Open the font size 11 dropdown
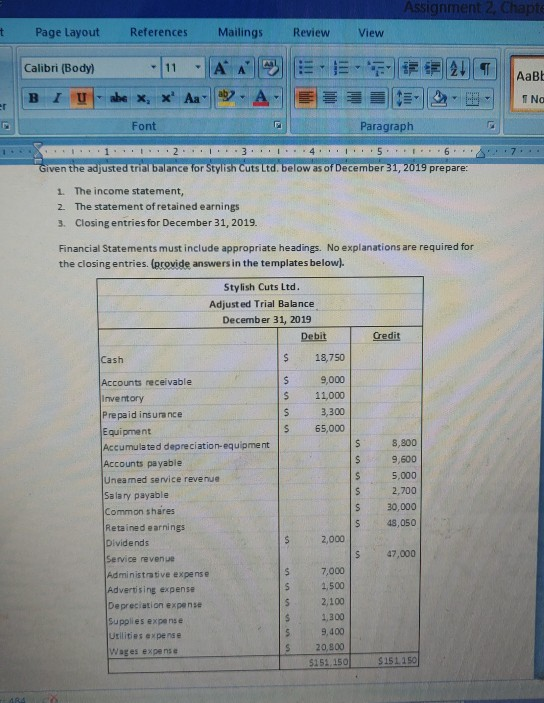Screen dimensions: 544x703 pos(197,68)
